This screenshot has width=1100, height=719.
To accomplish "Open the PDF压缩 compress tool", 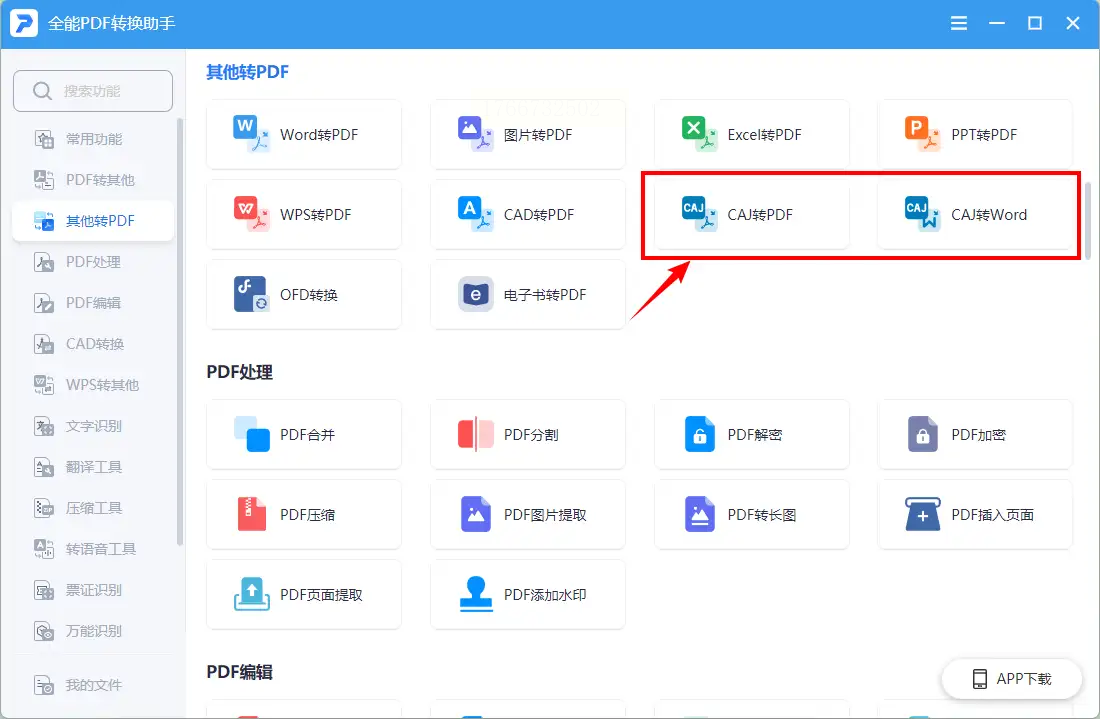I will coord(304,514).
